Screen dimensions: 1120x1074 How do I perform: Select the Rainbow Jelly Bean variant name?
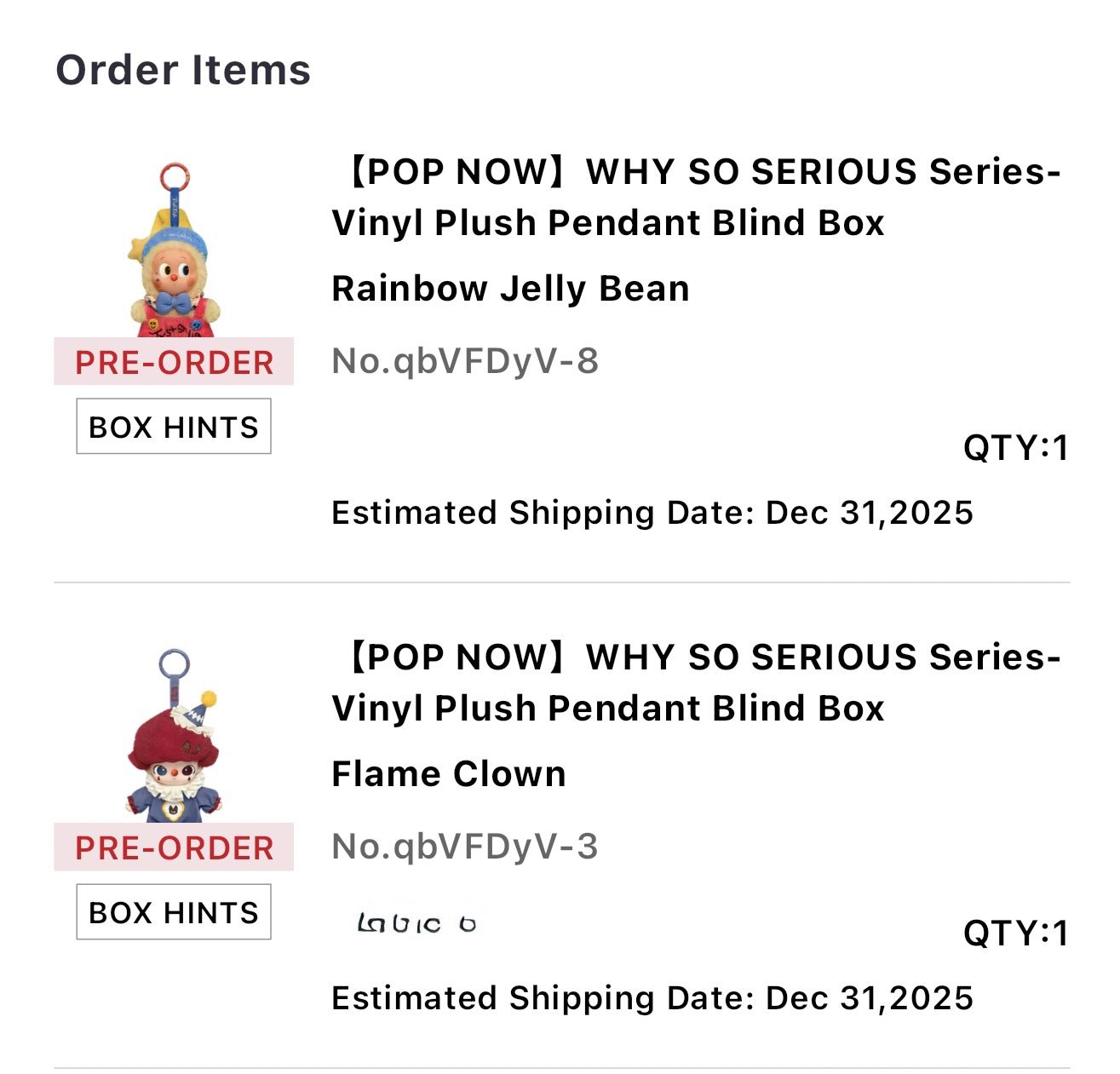pyautogui.click(x=510, y=289)
